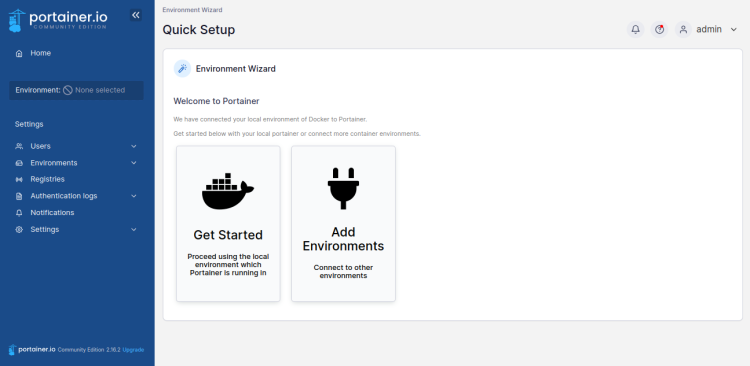Click the Users people icon

(x=19, y=146)
